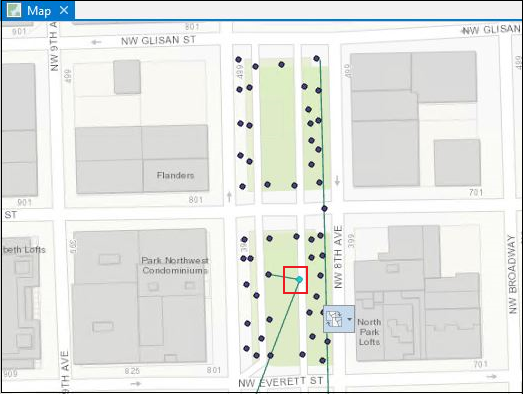
Task: Click the down one-way arrow above NW 8th Ave
Action: [337, 180]
